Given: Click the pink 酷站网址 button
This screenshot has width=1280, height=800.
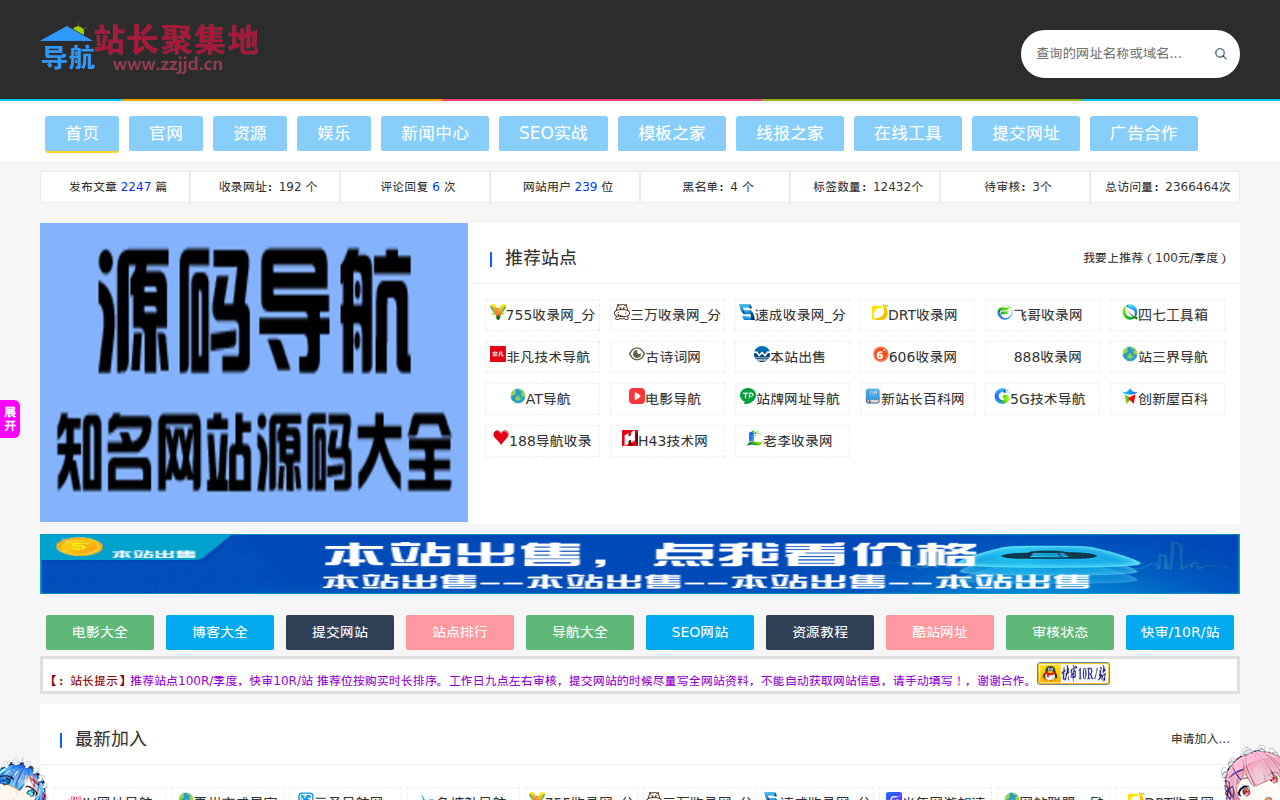Looking at the screenshot, I should (940, 633).
